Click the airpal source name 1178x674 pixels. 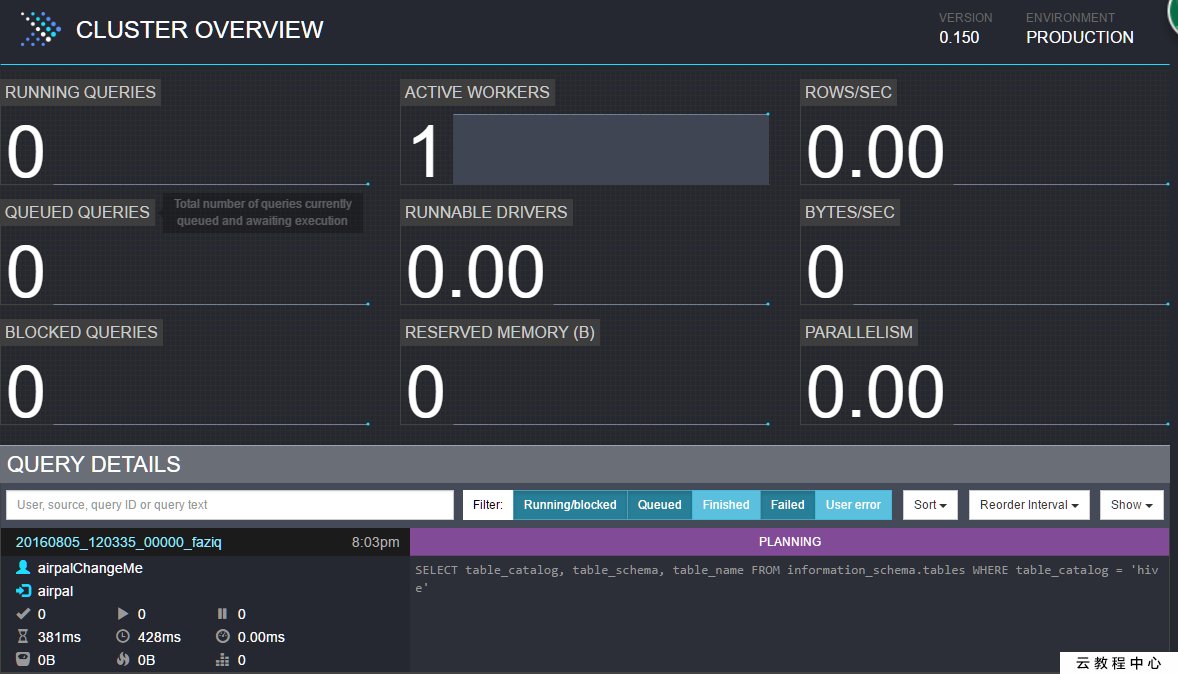click(56, 591)
